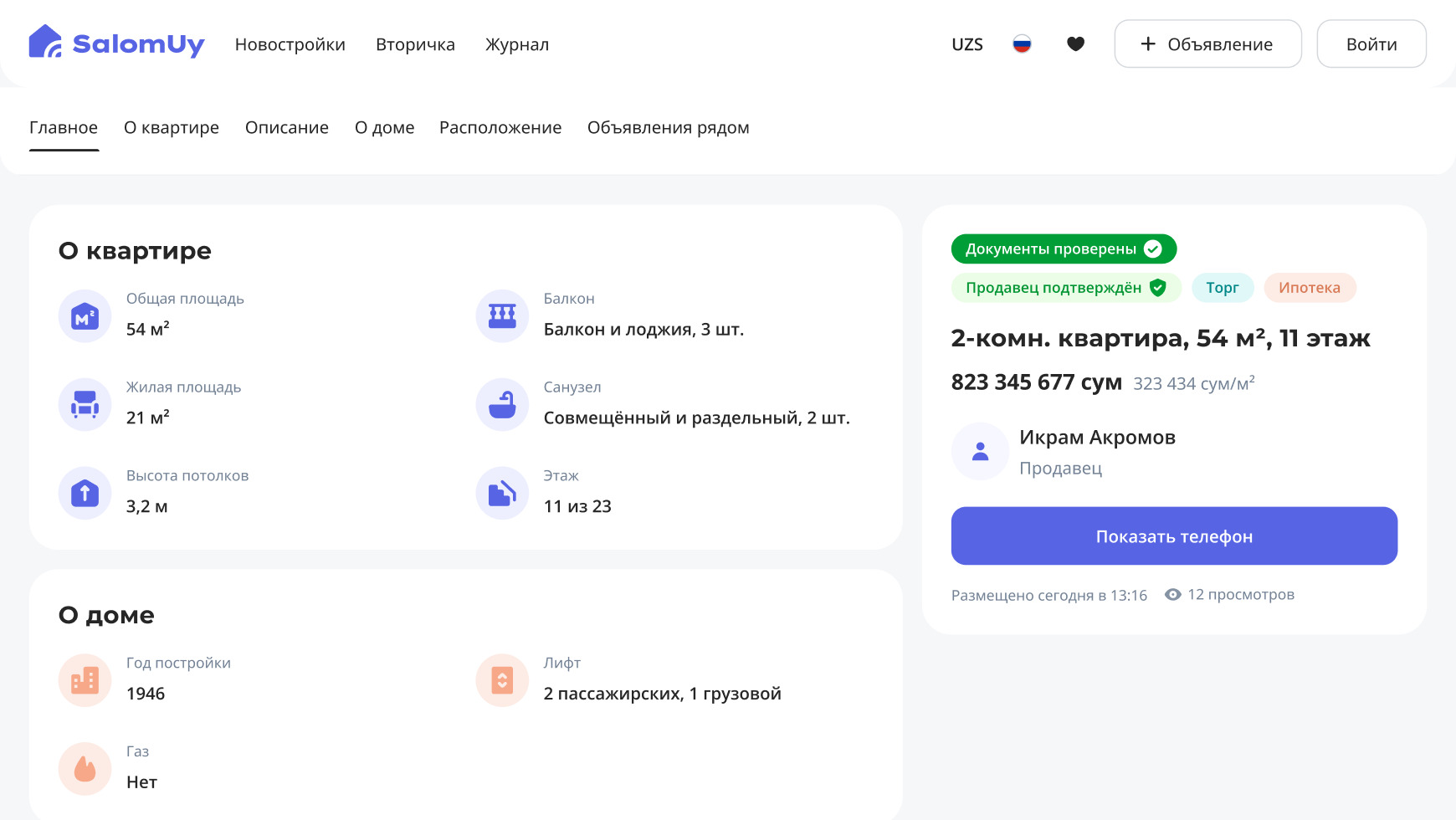This screenshot has width=1456, height=820.
Task: Switch to the Описание tab
Action: pos(286,128)
